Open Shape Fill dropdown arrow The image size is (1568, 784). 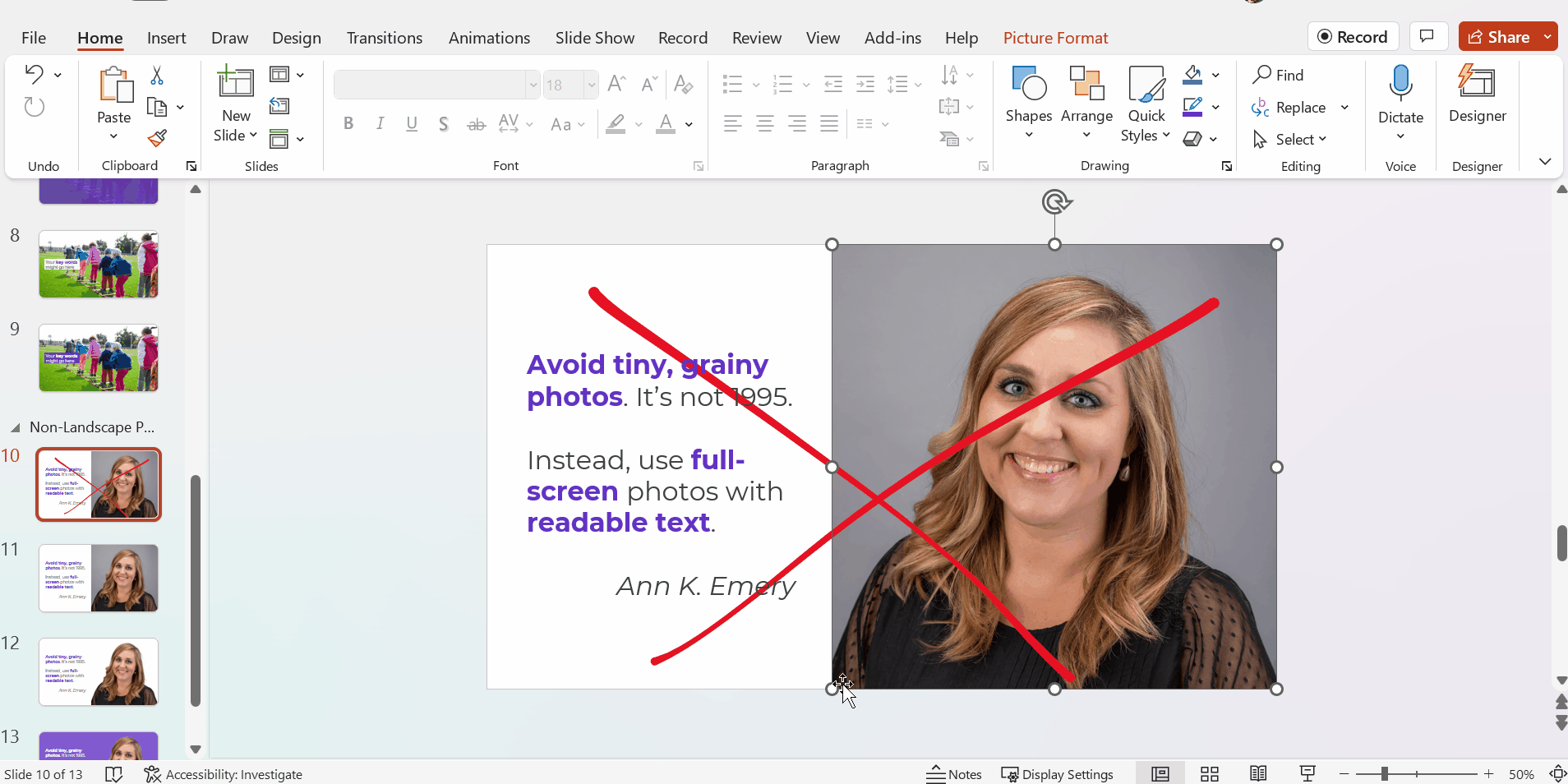1215,75
